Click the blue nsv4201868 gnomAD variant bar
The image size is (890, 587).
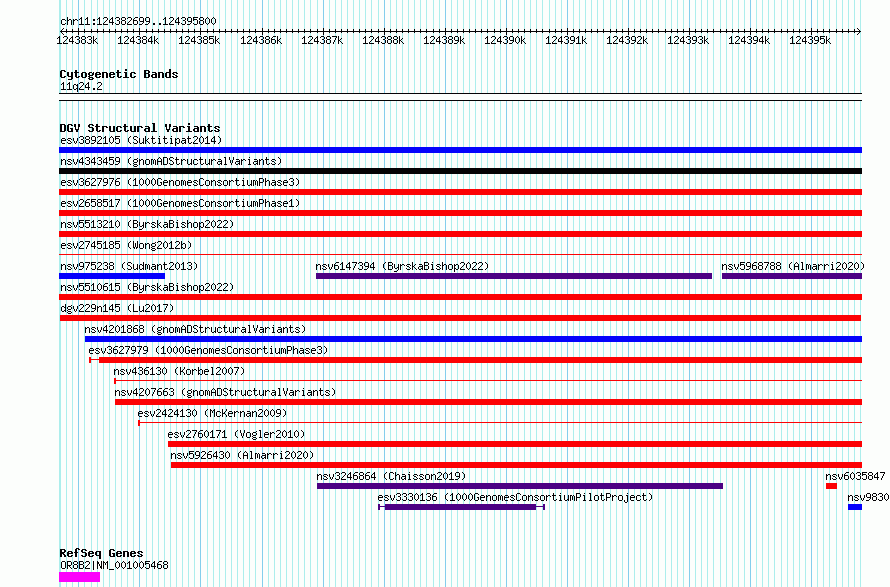(473, 339)
